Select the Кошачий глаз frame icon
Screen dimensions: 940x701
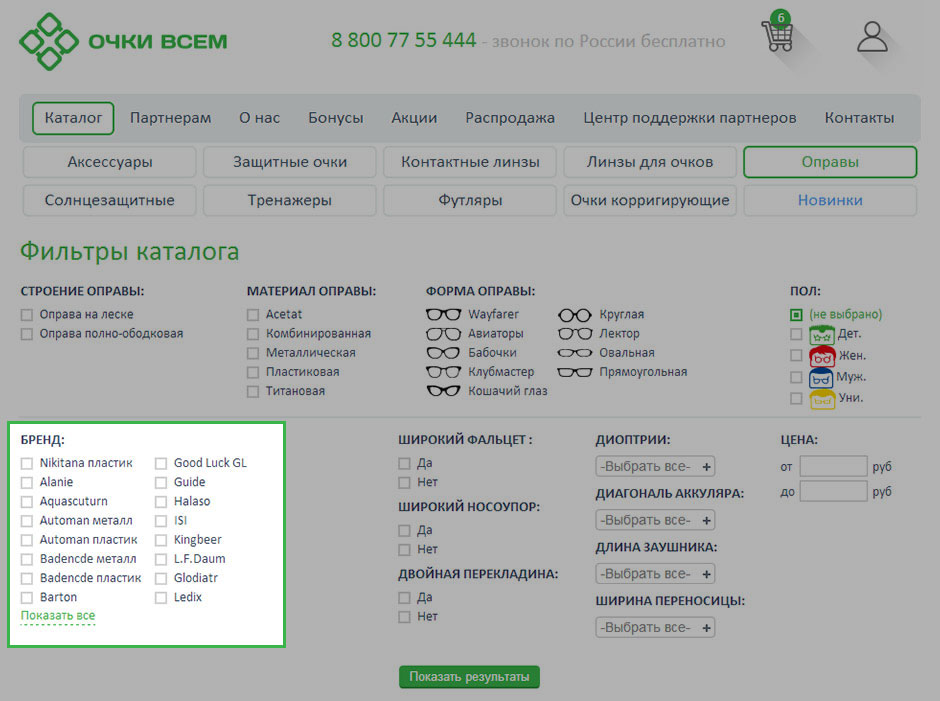click(443, 391)
